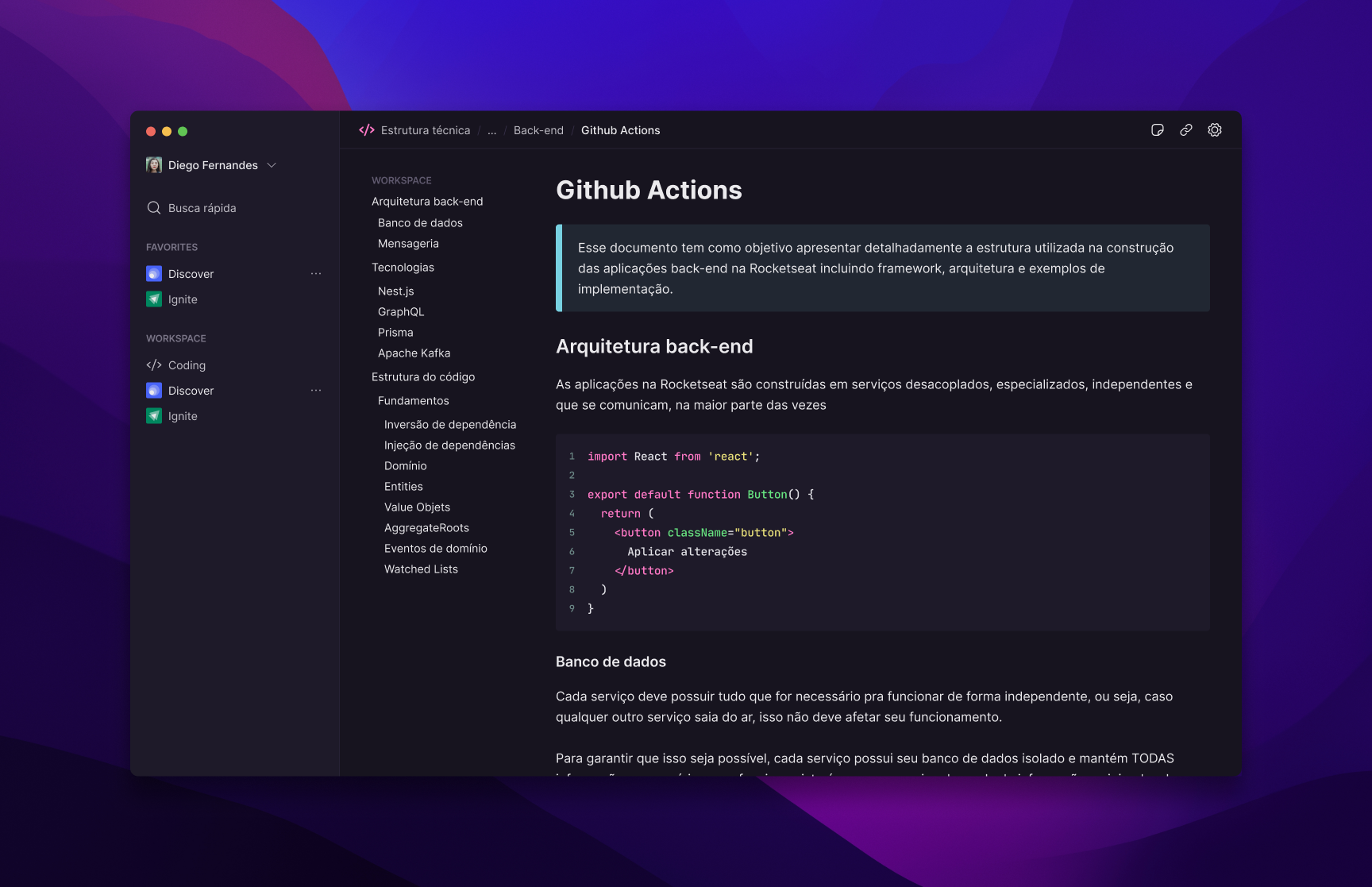Go to Back-end breadcrumb
Screen dimensions: 1372x887
tap(538, 130)
